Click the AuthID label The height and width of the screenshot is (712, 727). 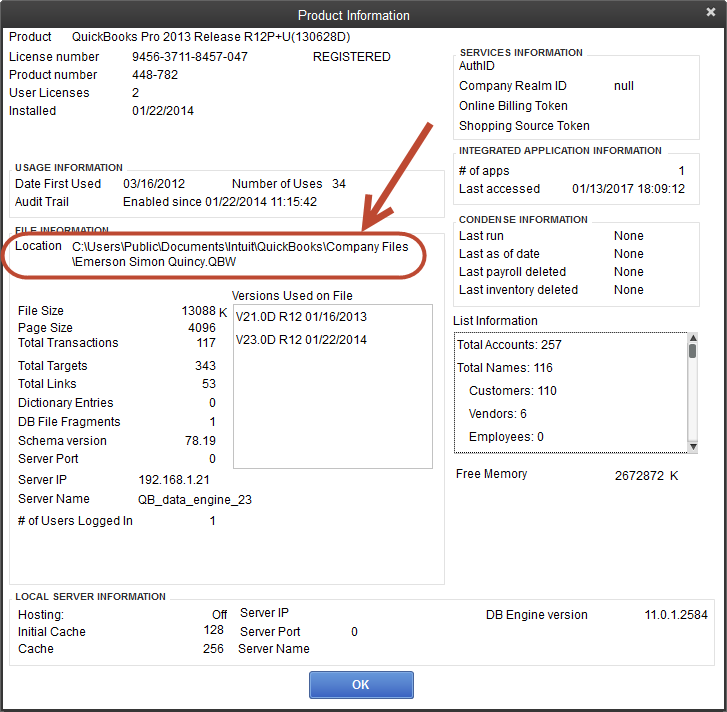(477, 66)
